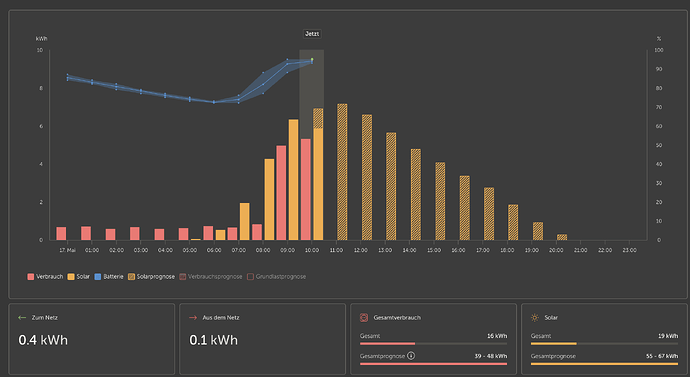Click the 0.1 kWh Aus dem Netz value
This screenshot has width=690, height=377.
click(213, 340)
